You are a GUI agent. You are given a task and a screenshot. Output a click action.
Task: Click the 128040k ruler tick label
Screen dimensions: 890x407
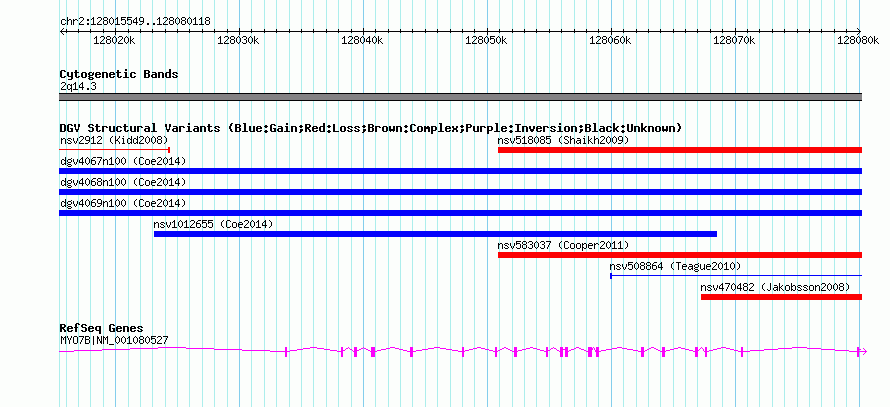click(363, 40)
